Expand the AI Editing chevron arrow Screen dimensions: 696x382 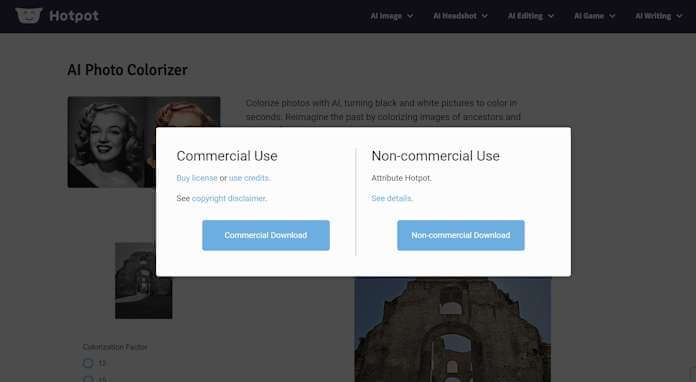click(x=551, y=16)
